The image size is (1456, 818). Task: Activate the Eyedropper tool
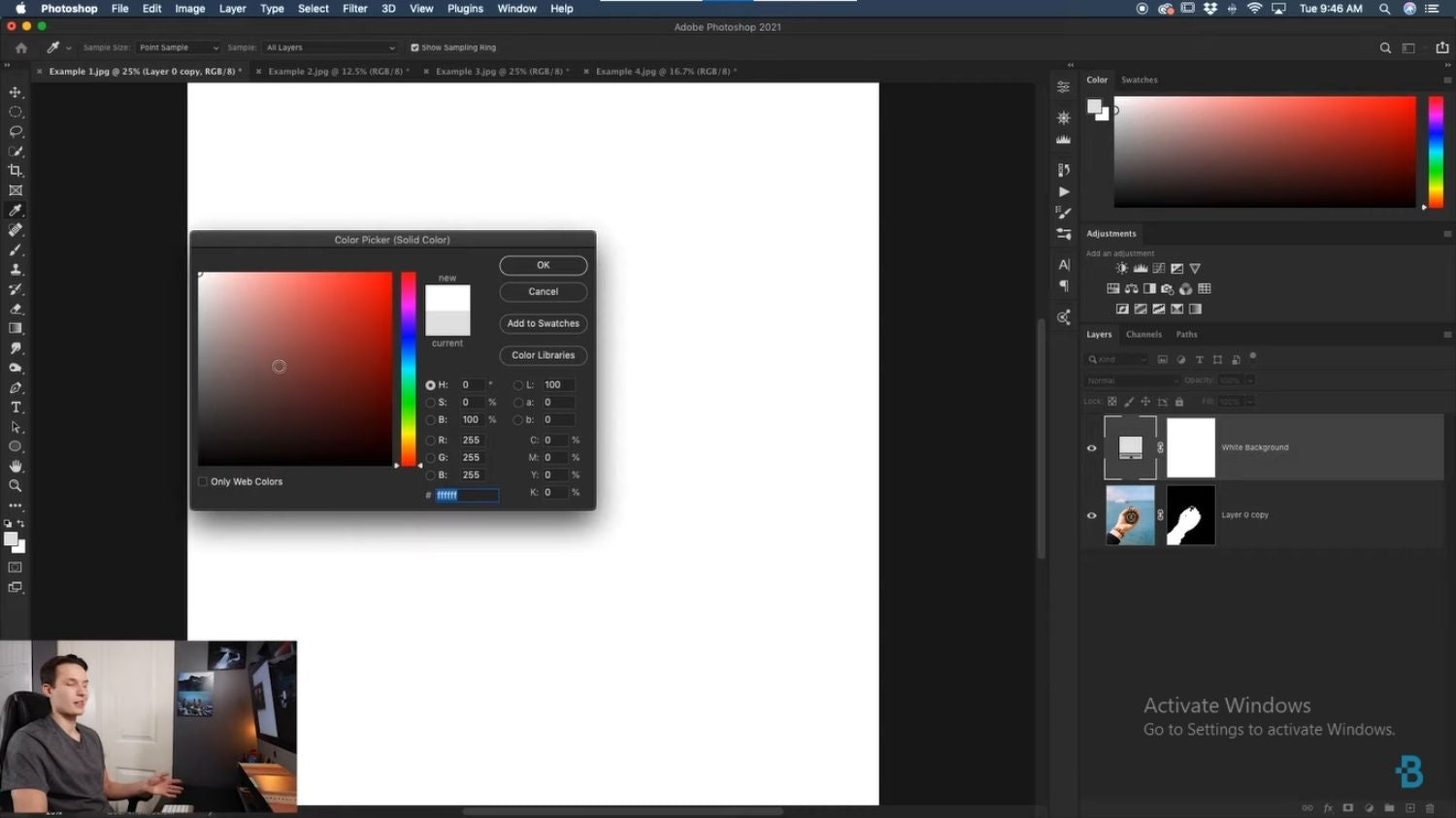click(16, 211)
